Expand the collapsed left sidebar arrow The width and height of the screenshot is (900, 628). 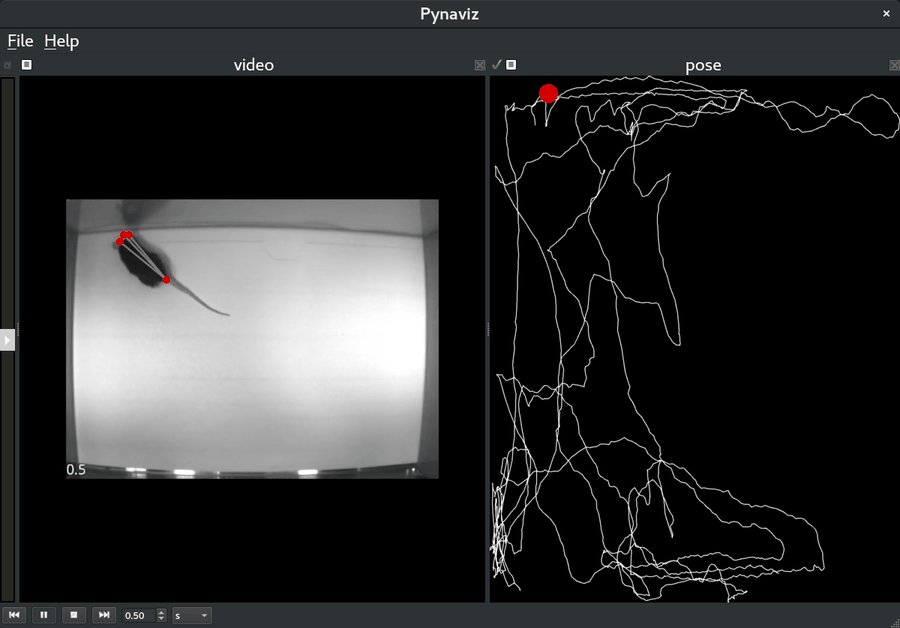(7, 339)
